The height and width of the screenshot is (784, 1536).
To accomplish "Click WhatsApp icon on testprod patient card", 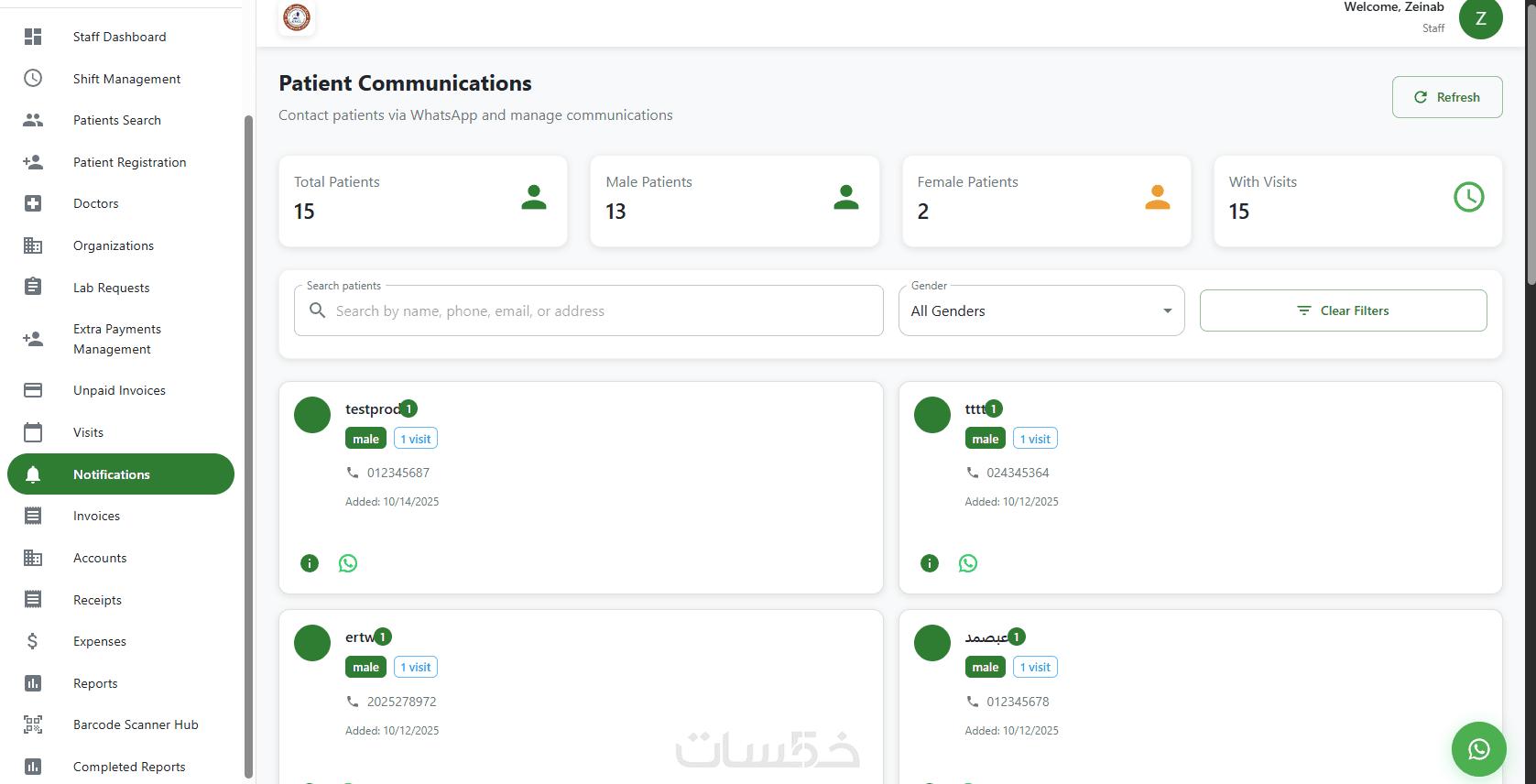I will point(348,563).
